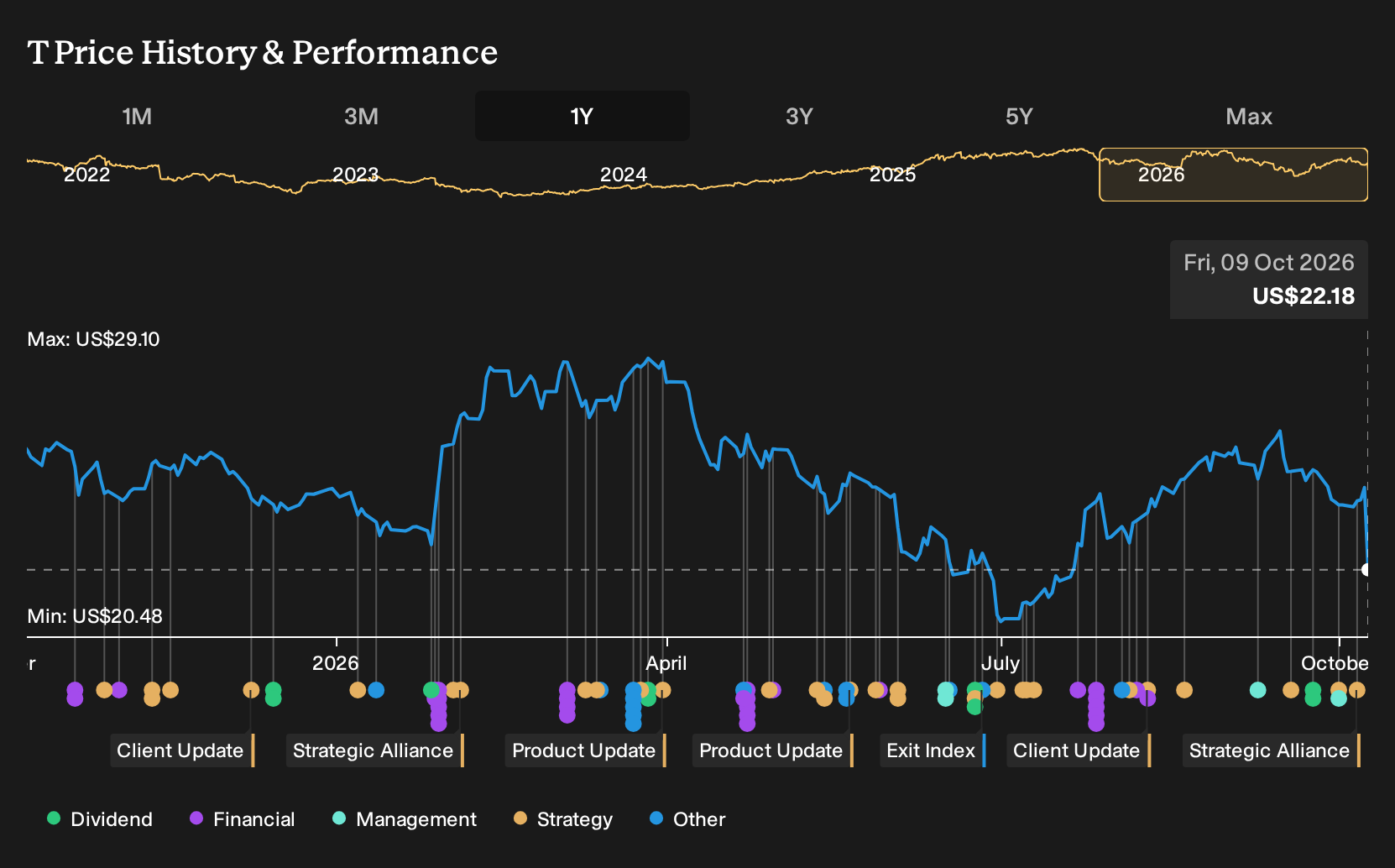Switch to the 3M time range tab

[x=361, y=116]
